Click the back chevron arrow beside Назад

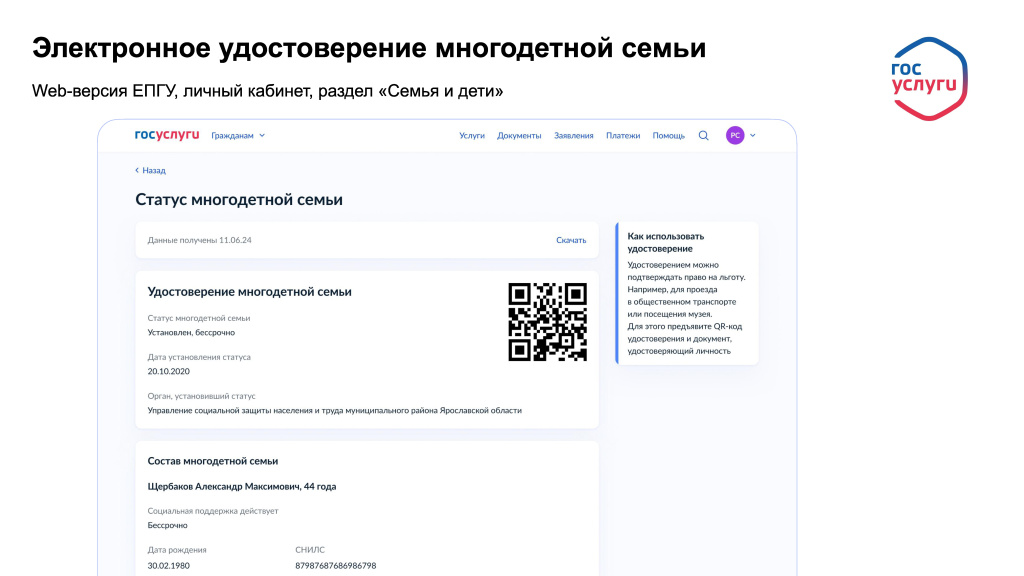pyautogui.click(x=138, y=170)
